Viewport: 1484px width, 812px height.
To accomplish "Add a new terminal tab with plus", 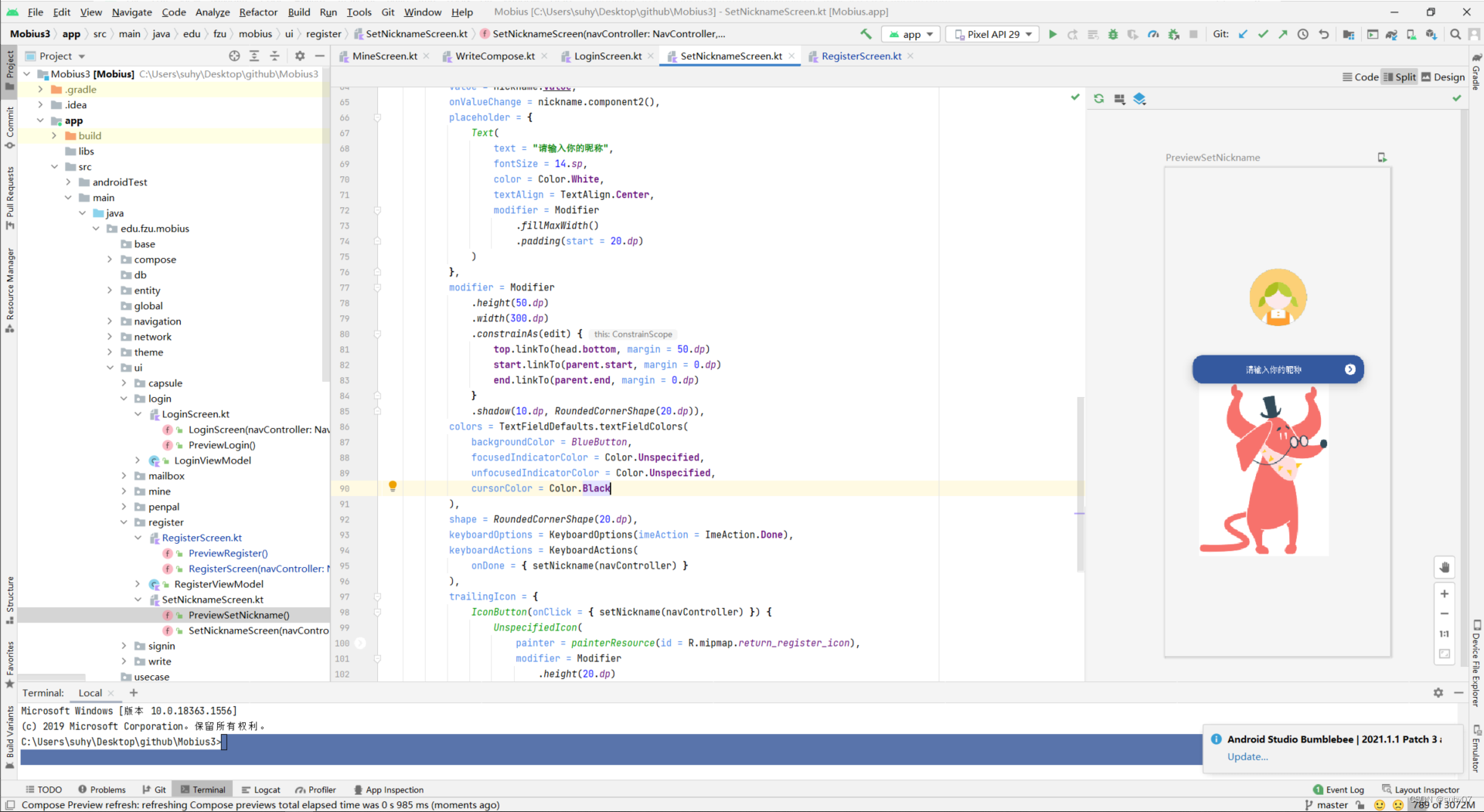I will (134, 693).
